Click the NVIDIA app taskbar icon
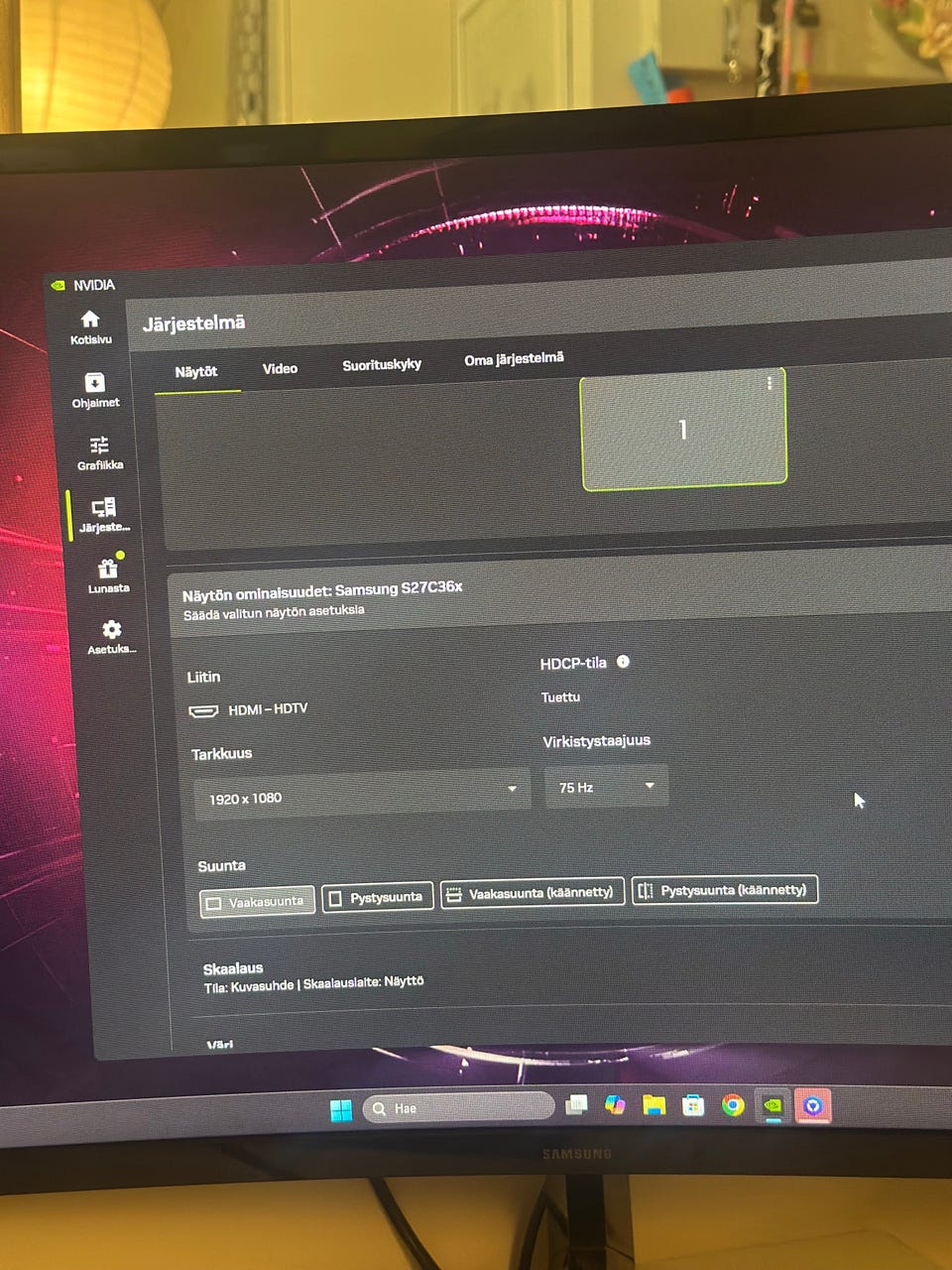The height and width of the screenshot is (1270, 952). click(773, 1104)
